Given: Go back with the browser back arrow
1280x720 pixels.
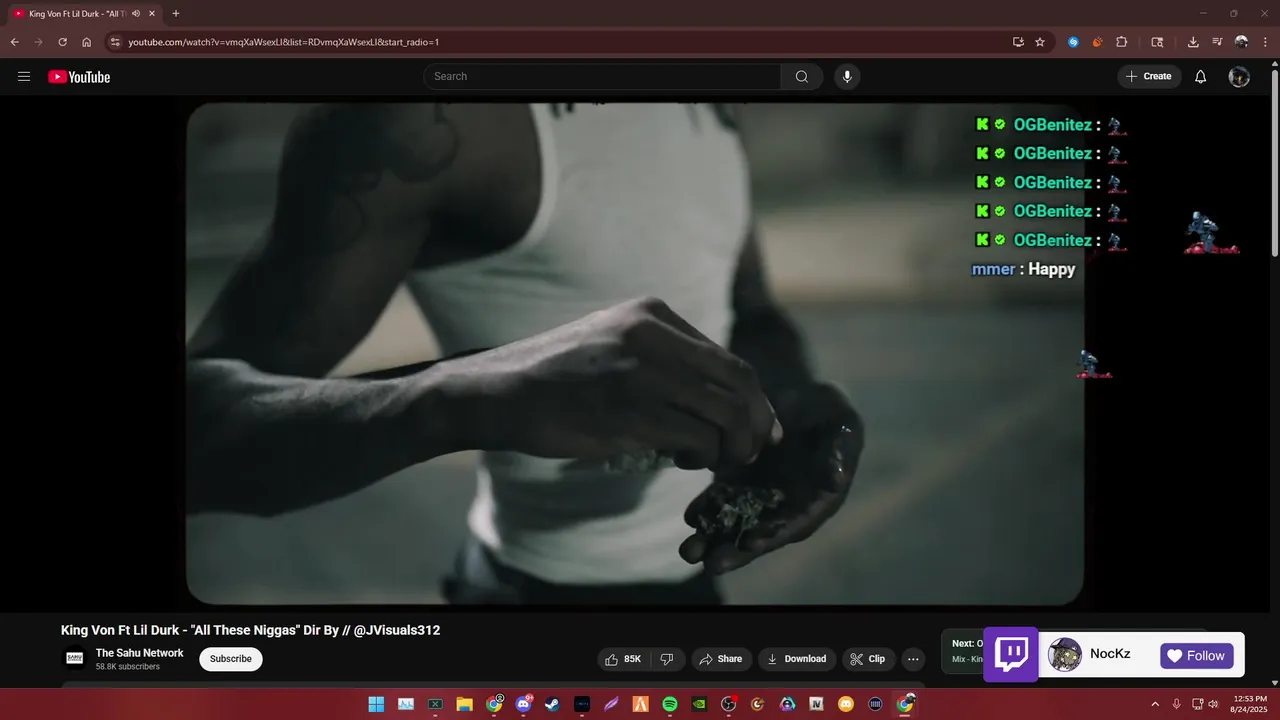Looking at the screenshot, I should pos(14,42).
